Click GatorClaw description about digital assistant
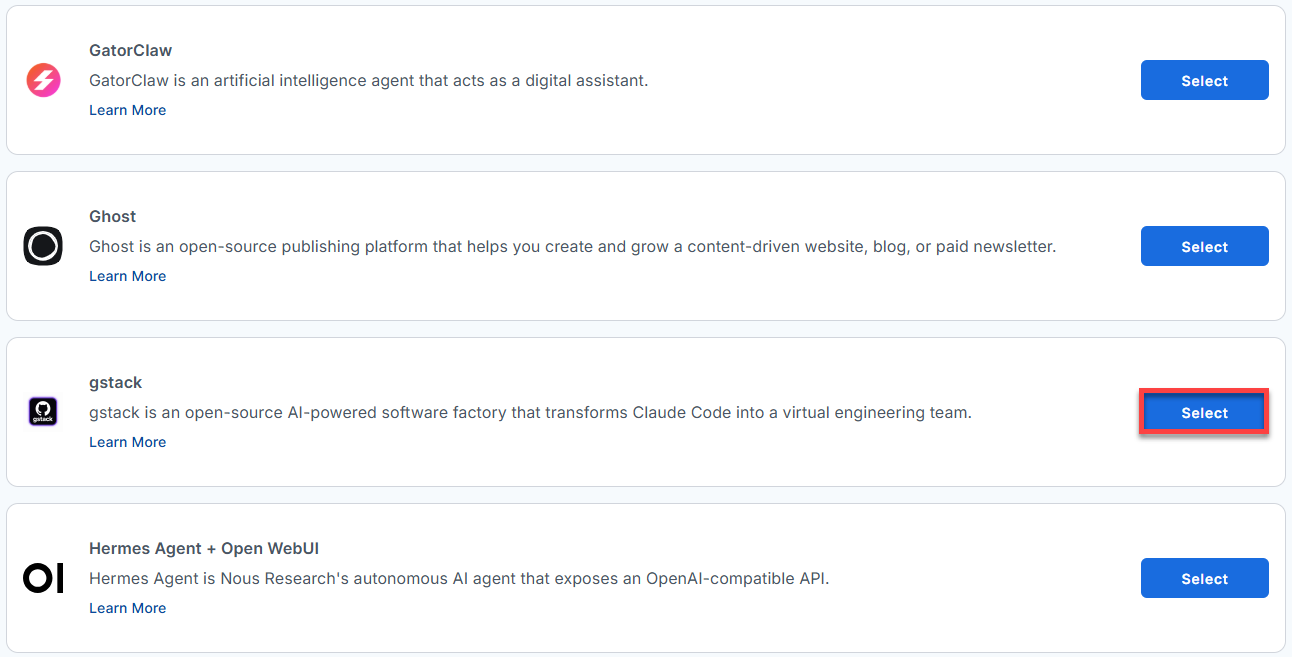 tap(369, 80)
